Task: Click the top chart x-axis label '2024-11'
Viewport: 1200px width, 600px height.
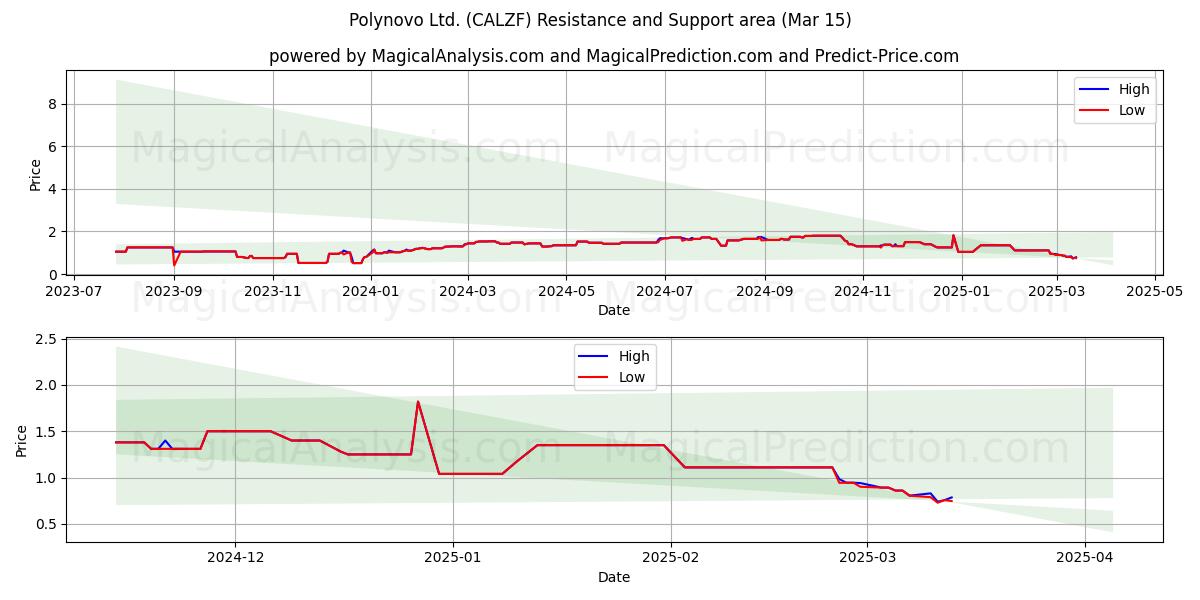Action: pos(862,292)
